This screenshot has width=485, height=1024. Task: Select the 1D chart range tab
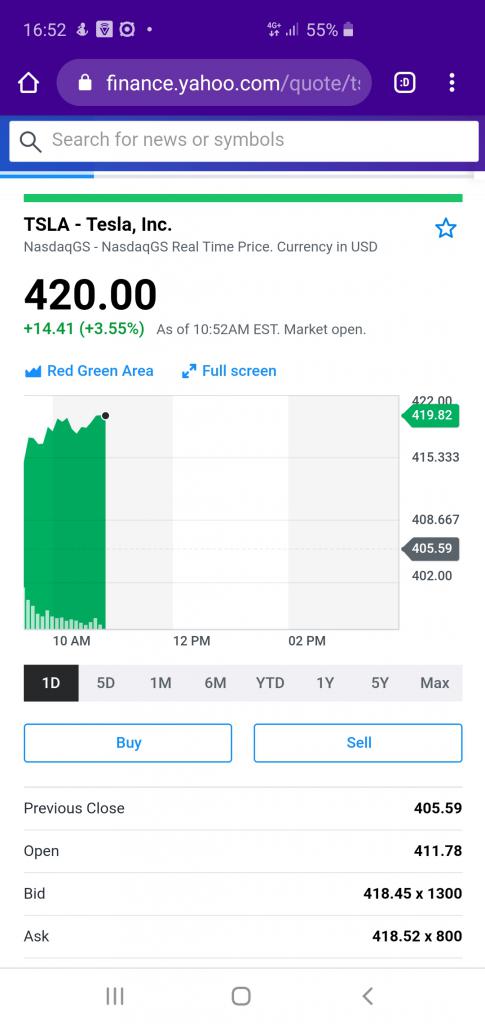51,683
